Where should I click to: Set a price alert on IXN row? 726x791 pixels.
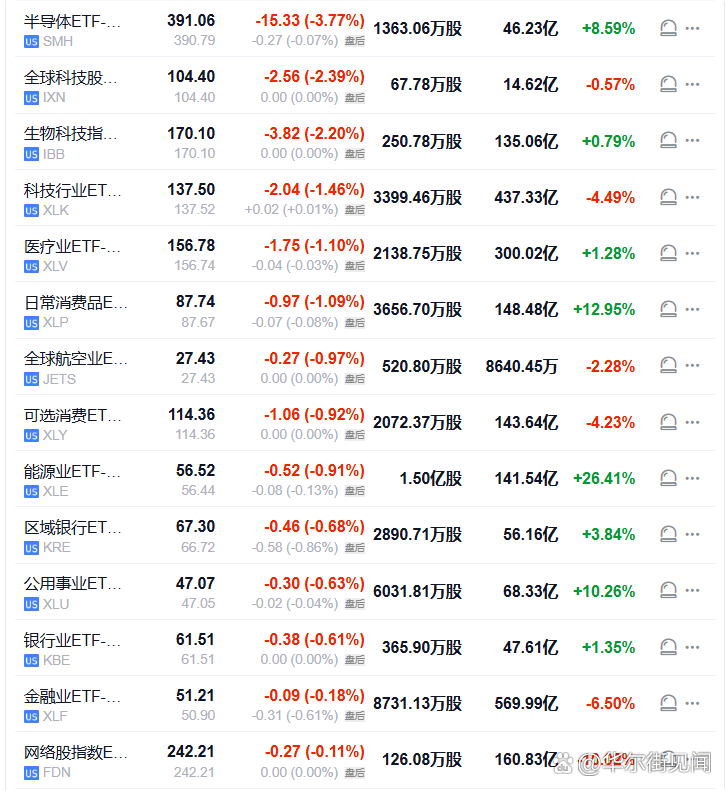(668, 85)
